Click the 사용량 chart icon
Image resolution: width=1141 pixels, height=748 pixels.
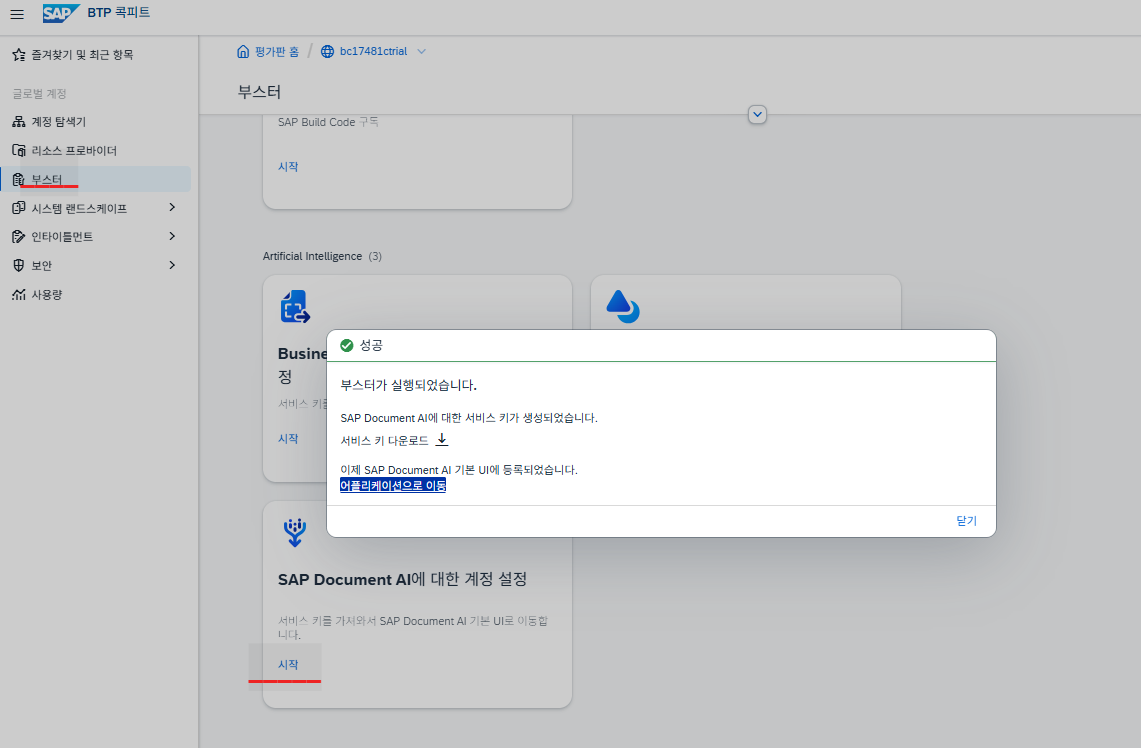point(19,295)
